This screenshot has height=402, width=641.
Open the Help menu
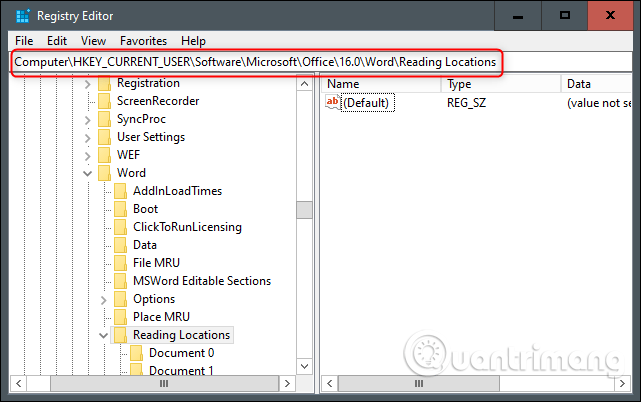click(193, 41)
